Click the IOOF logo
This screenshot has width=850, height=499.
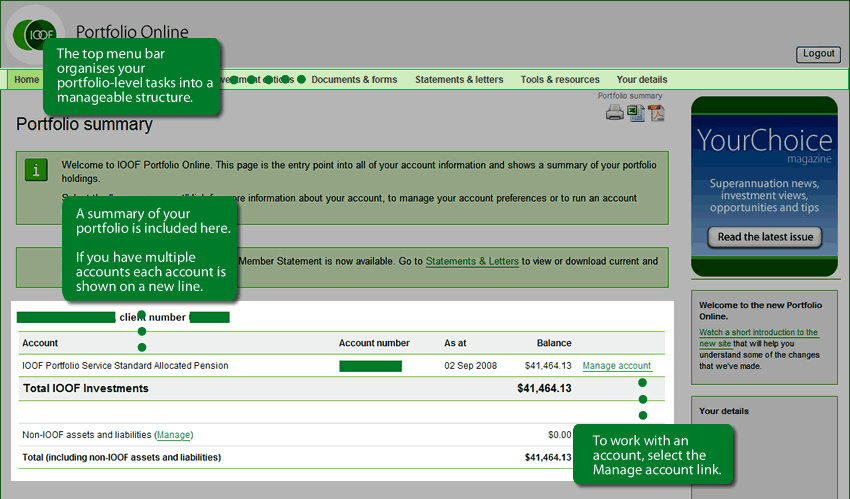click(35, 35)
